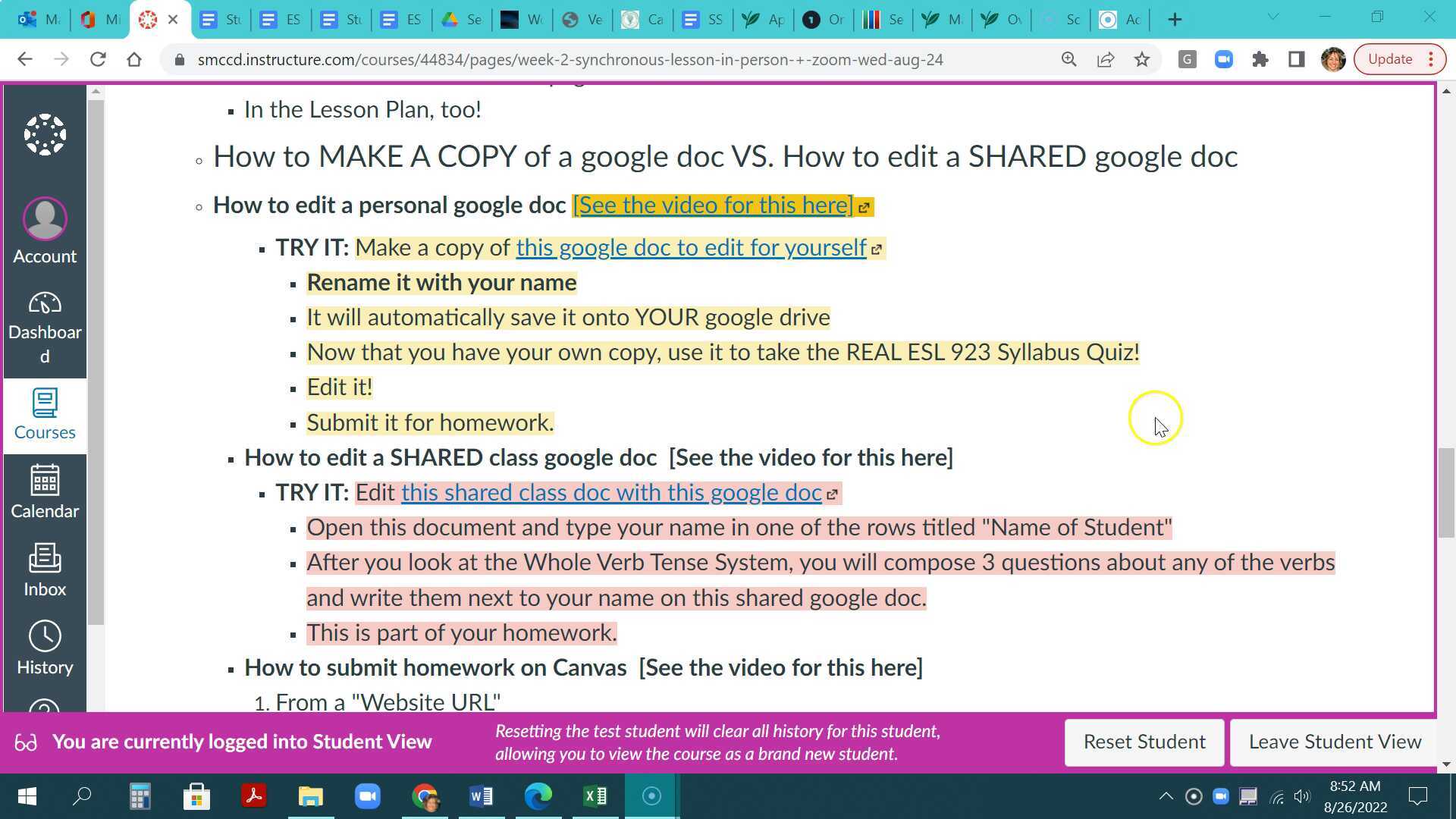
Task: Open the taskbar clock showing 8:52 AM
Action: point(1355,796)
